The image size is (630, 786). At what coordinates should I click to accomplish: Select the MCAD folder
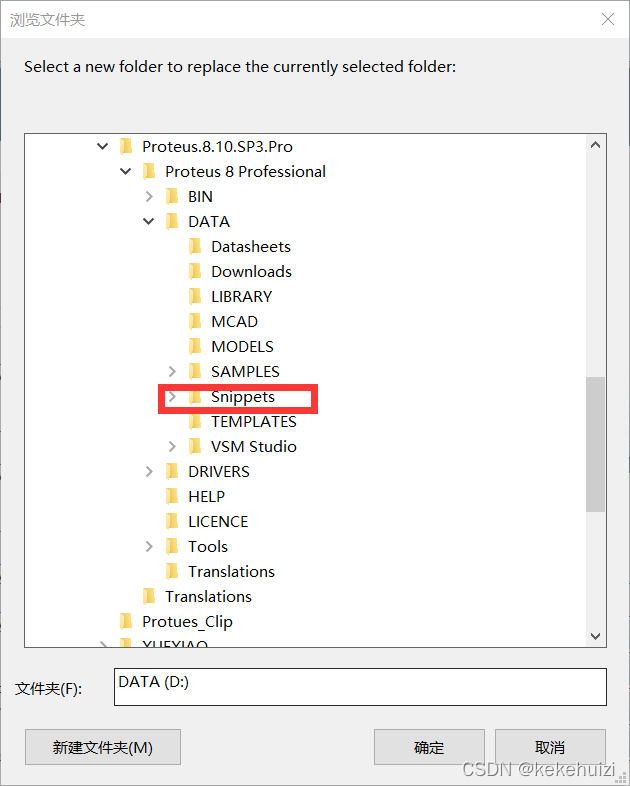click(235, 321)
